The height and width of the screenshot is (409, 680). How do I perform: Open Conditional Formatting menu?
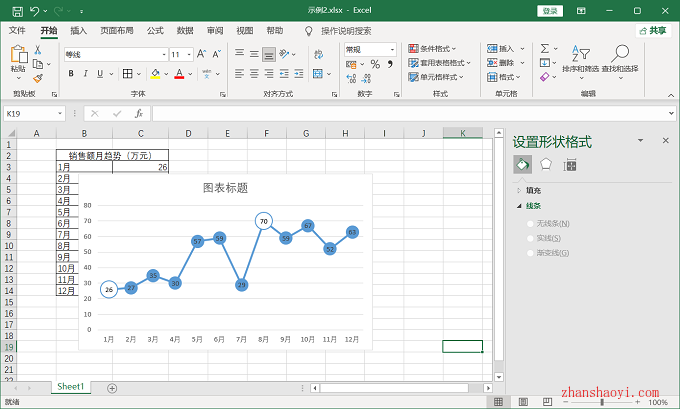(432, 49)
